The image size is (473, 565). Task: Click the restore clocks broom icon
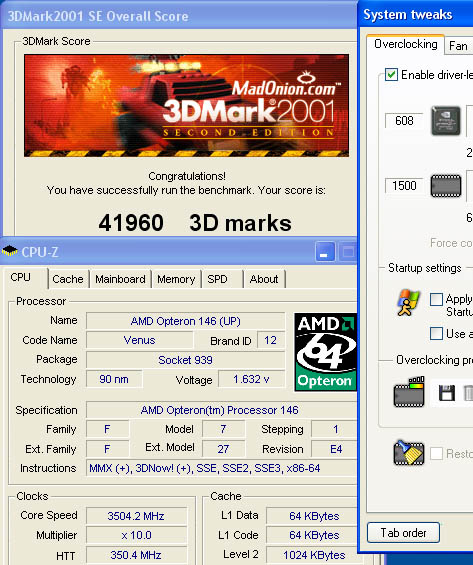coord(409,453)
